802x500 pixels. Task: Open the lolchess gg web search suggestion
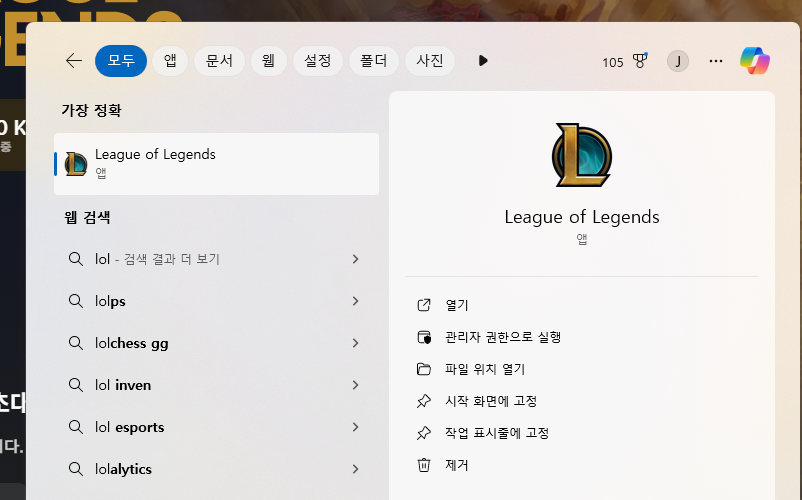[x=132, y=343]
